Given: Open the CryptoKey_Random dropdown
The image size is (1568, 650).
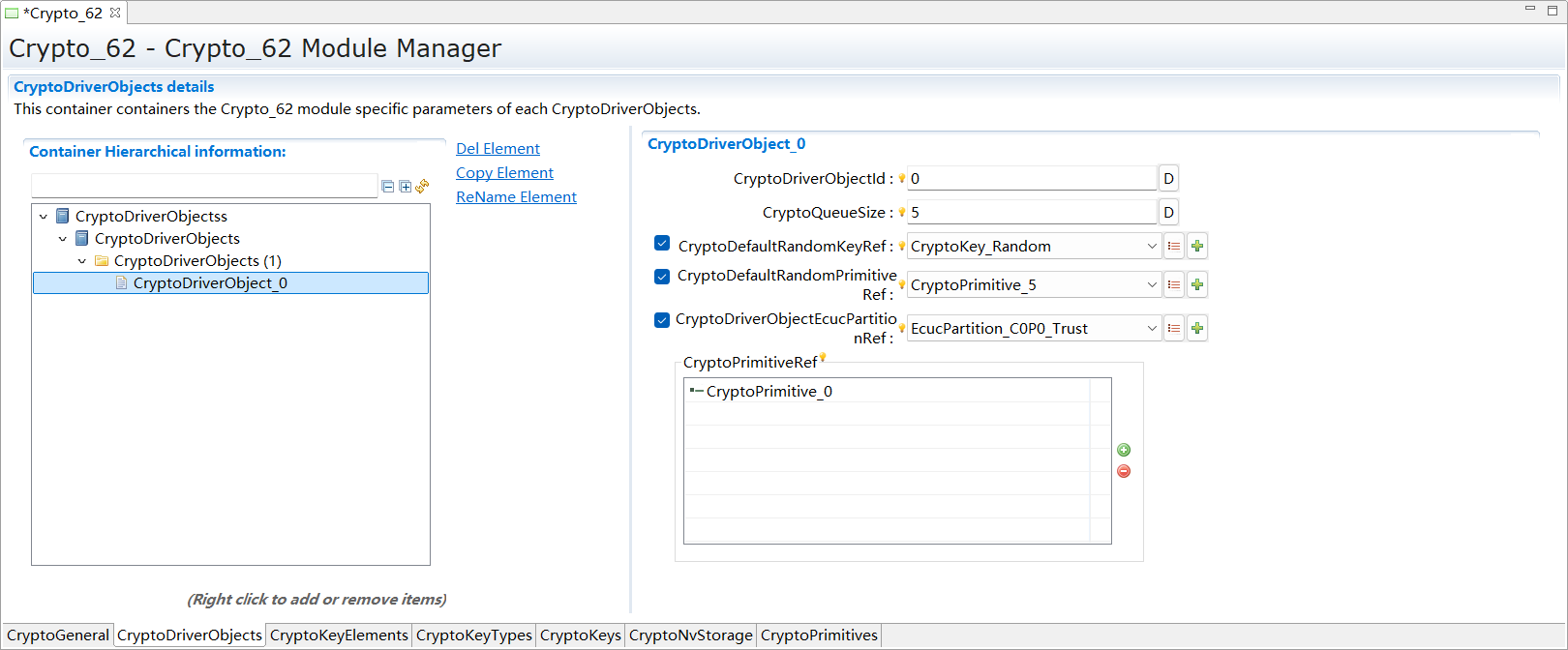Looking at the screenshot, I should tap(1152, 247).
